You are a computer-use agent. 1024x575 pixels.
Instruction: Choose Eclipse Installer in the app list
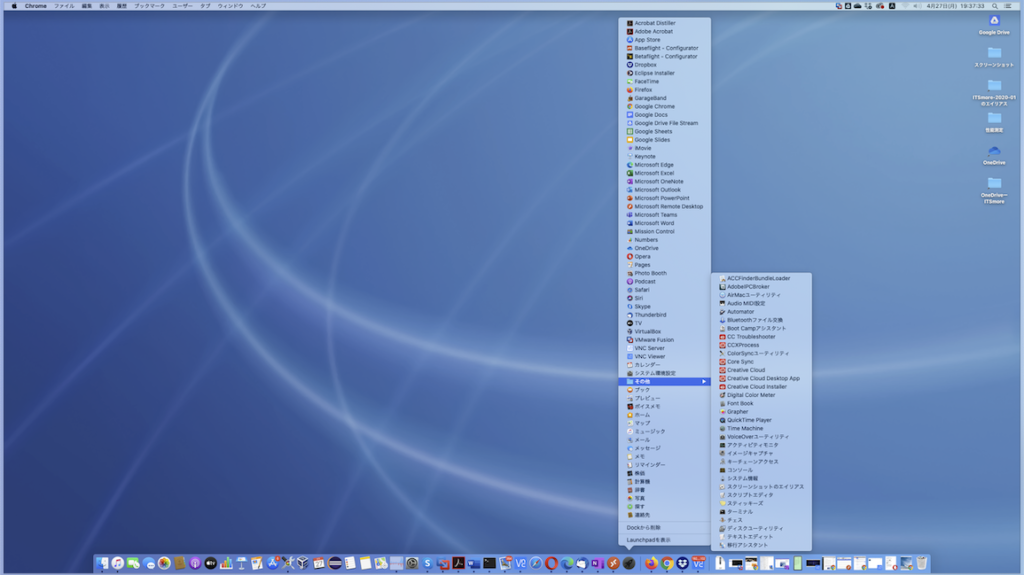tap(654, 73)
